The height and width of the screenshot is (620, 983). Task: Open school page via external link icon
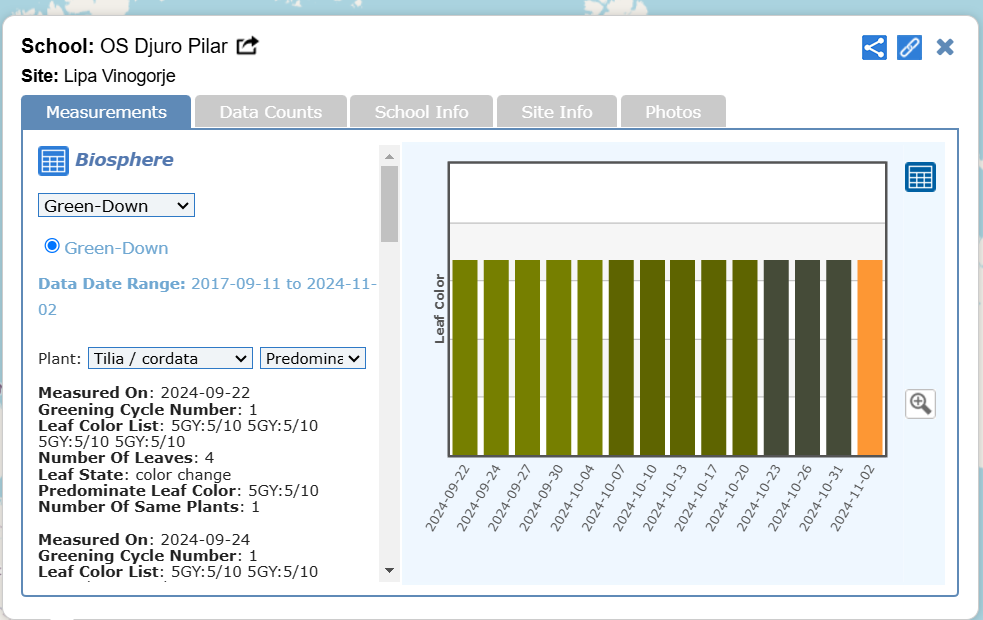247,46
